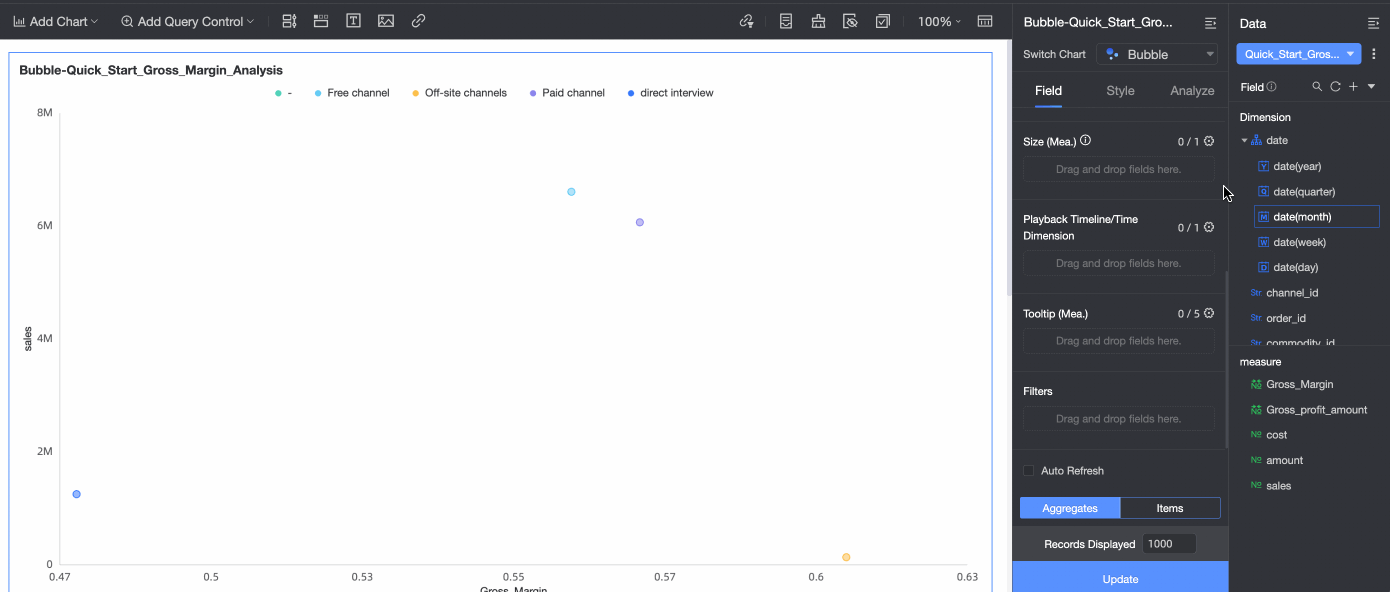Insert a text box from toolbar
This screenshot has height=592, width=1390.
click(353, 21)
